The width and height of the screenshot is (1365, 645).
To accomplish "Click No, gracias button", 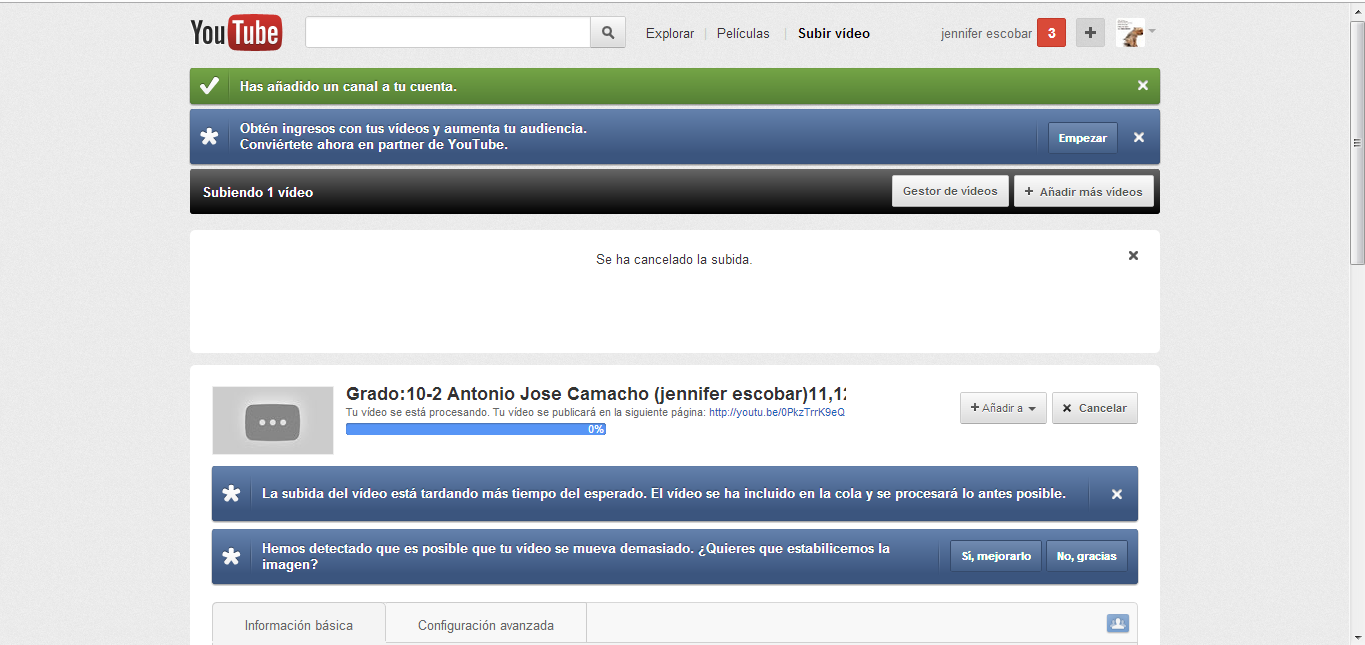I will [1087, 556].
